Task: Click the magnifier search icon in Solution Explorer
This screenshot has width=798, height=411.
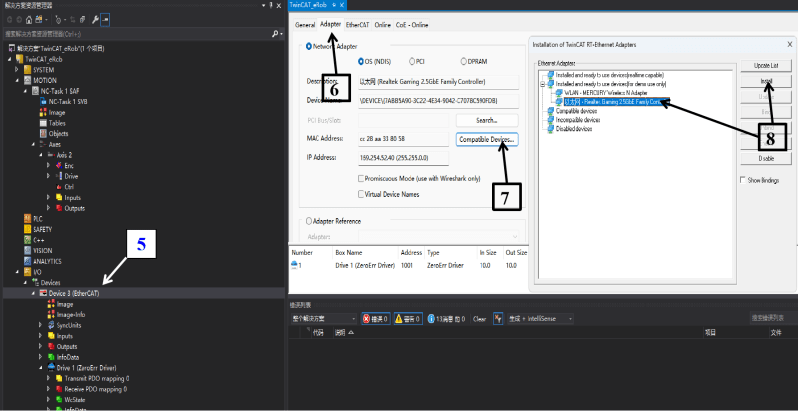Action: [275, 34]
